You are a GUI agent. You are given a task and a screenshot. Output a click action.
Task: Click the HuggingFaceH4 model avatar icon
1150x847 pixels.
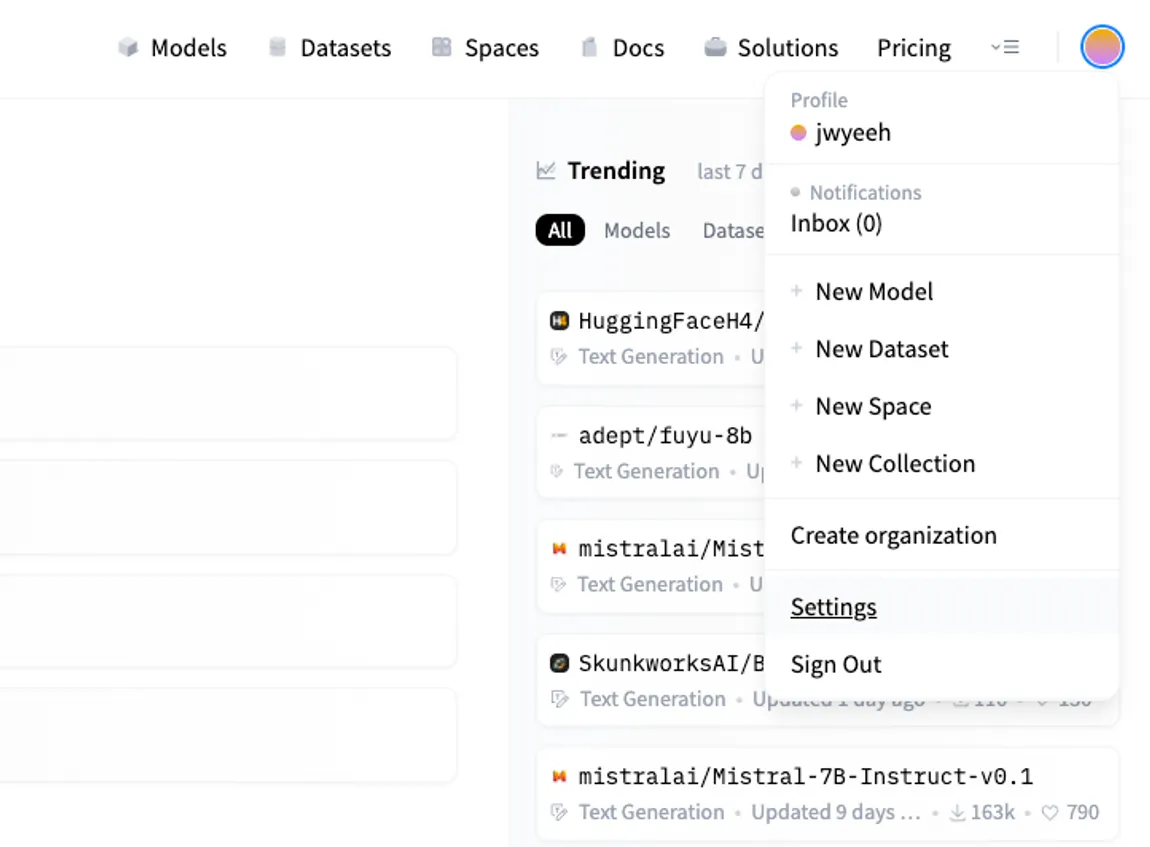pos(559,321)
